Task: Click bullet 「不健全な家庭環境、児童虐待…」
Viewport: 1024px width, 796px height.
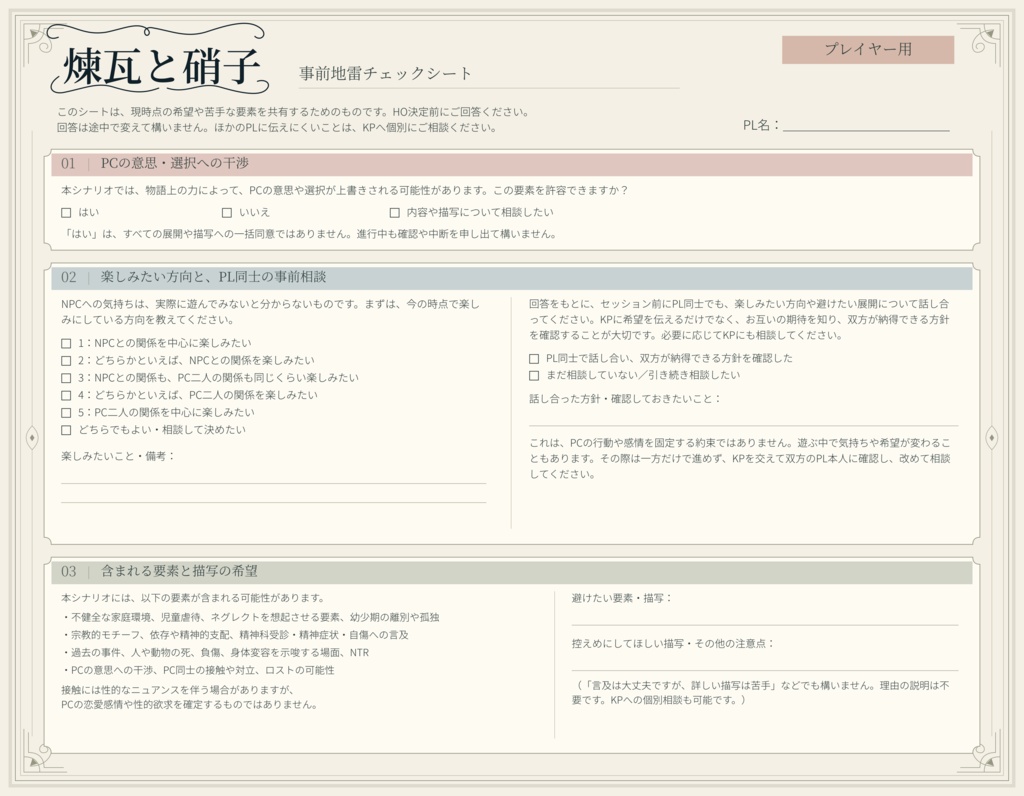Action: [x=251, y=617]
